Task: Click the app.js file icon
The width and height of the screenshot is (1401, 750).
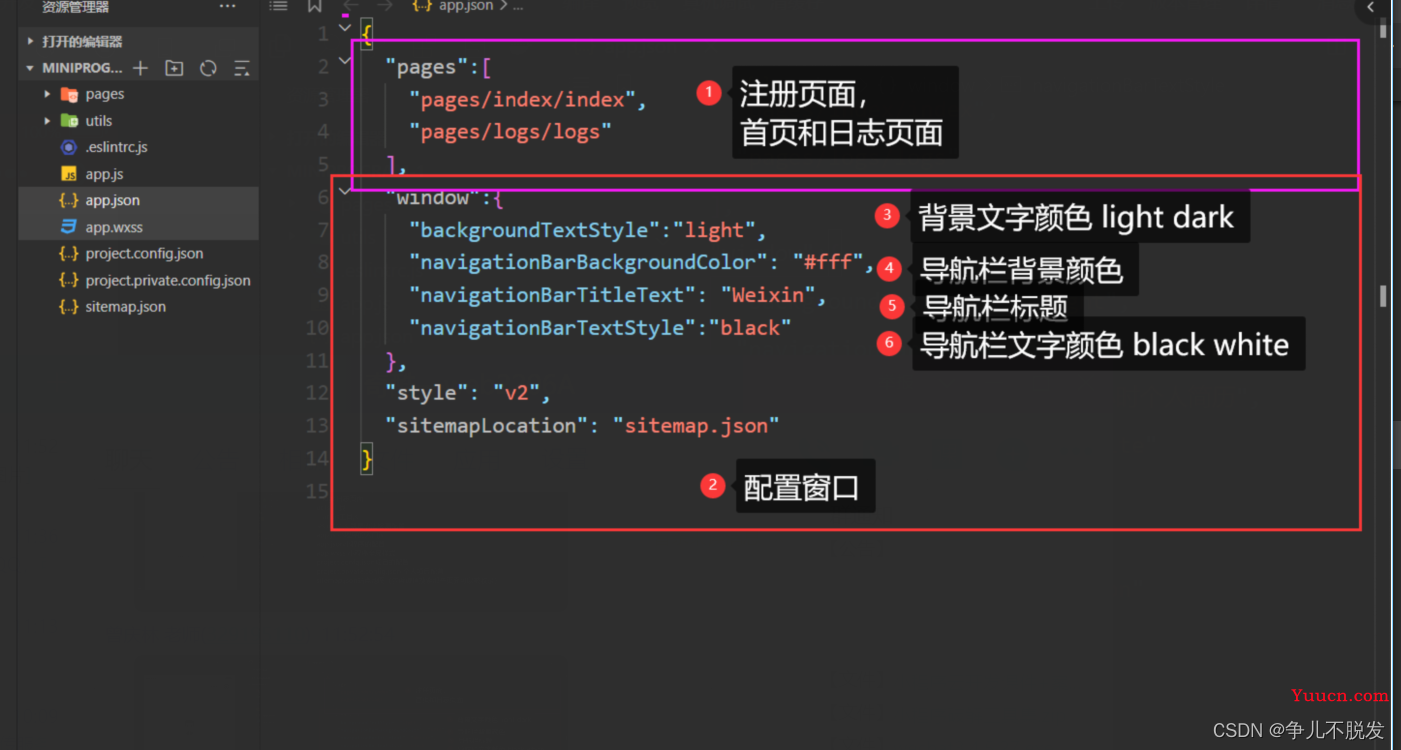Action: coord(69,174)
